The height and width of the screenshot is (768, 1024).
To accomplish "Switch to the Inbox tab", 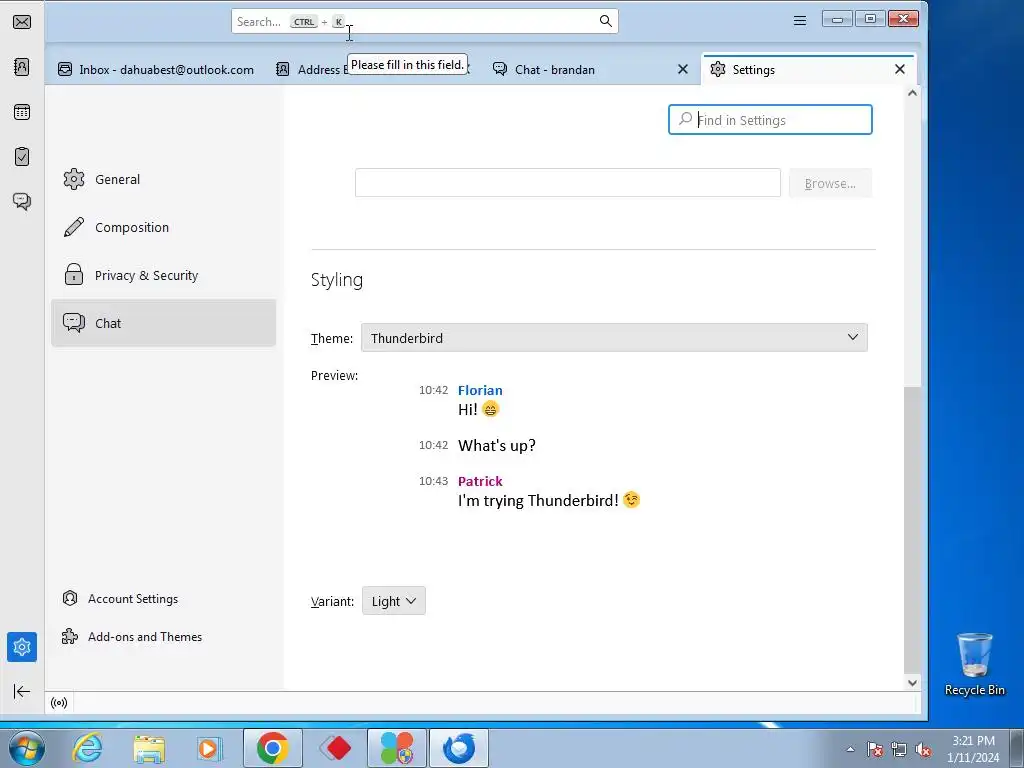I will pyautogui.click(x=156, y=70).
